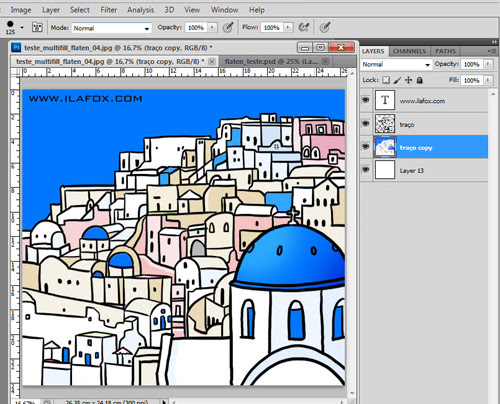500x404 pixels.
Task: Select the Layer 13 name
Action: click(x=411, y=171)
